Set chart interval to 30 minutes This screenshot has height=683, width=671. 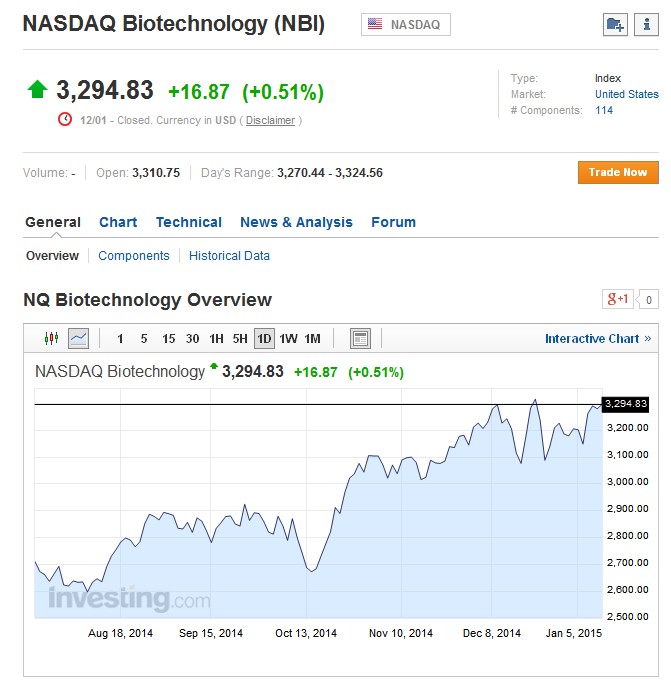(x=193, y=338)
